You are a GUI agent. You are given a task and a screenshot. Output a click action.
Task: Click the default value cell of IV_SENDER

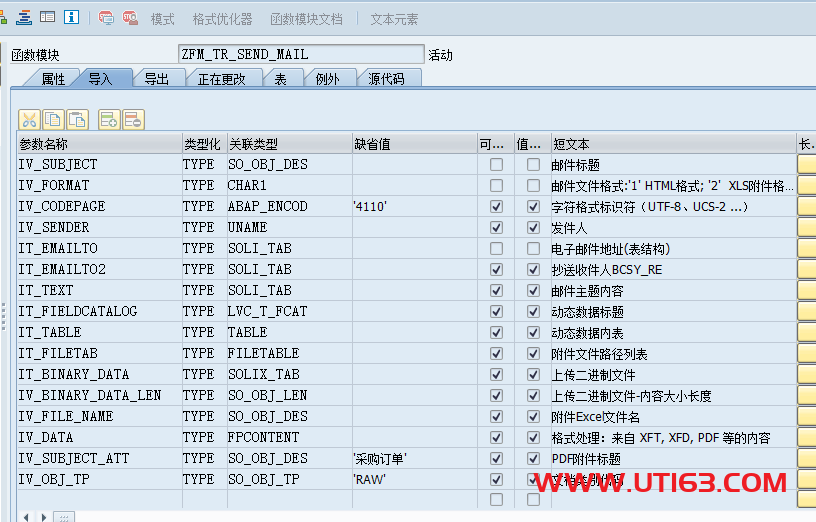pyautogui.click(x=412, y=227)
